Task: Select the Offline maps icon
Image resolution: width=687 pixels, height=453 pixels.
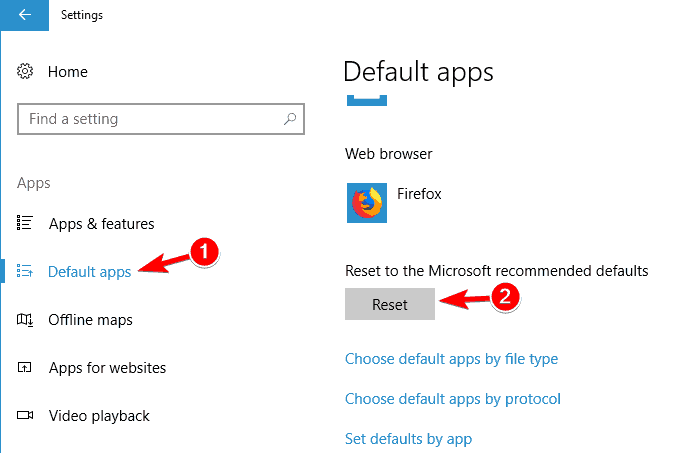Action: 25,320
